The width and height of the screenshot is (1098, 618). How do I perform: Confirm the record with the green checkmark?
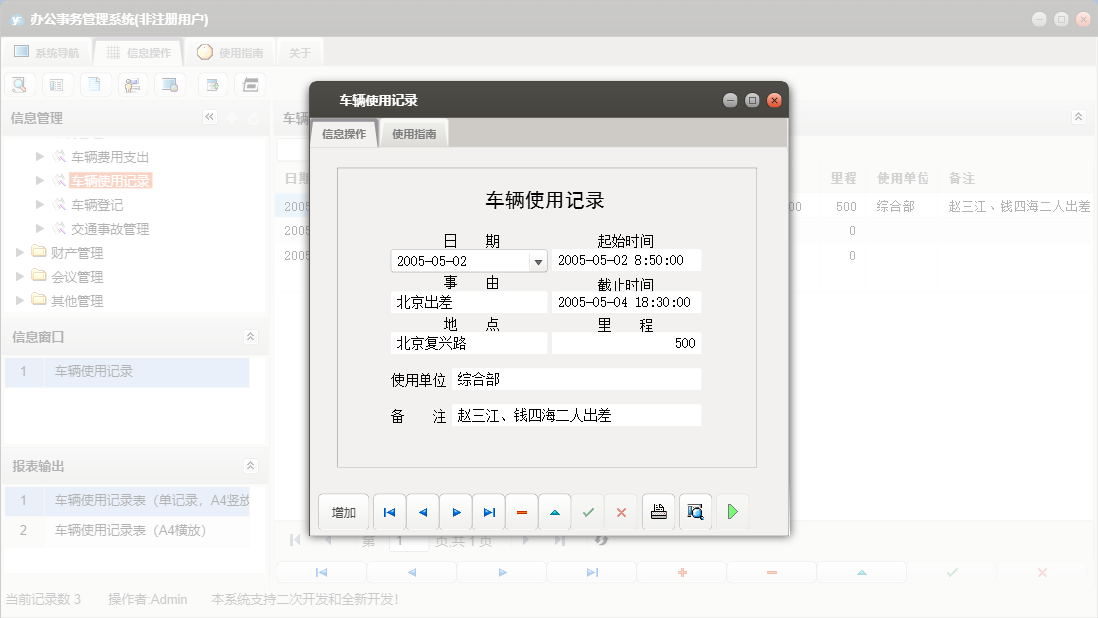pos(588,511)
